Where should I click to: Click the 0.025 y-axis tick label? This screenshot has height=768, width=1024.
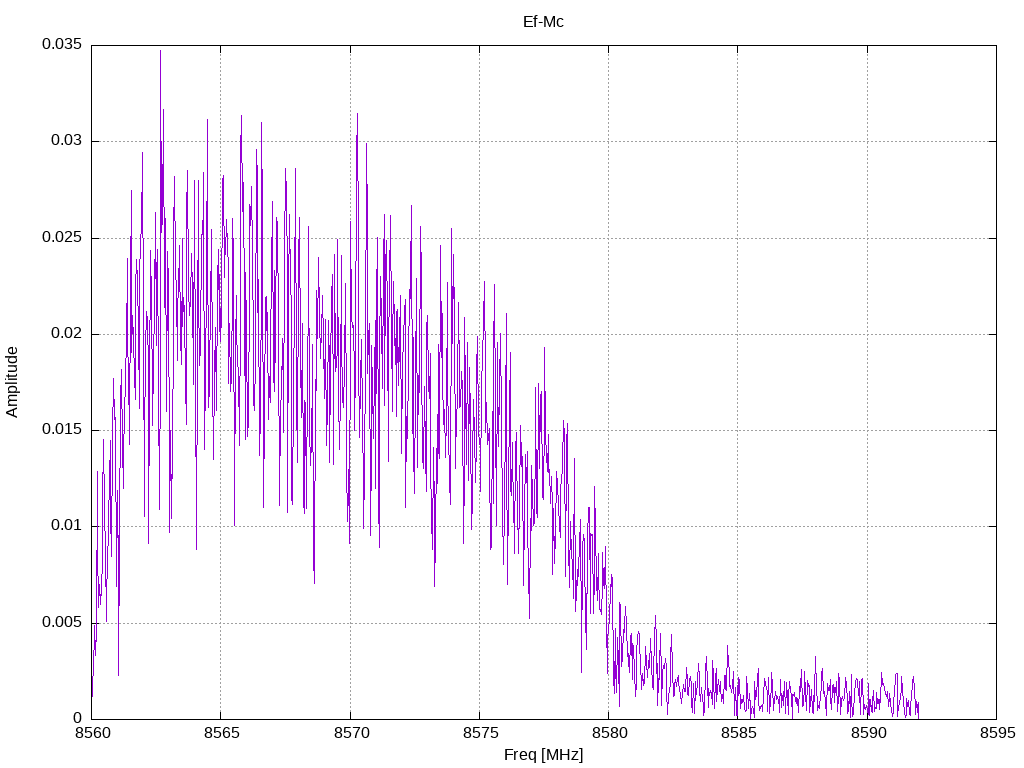click(62, 237)
